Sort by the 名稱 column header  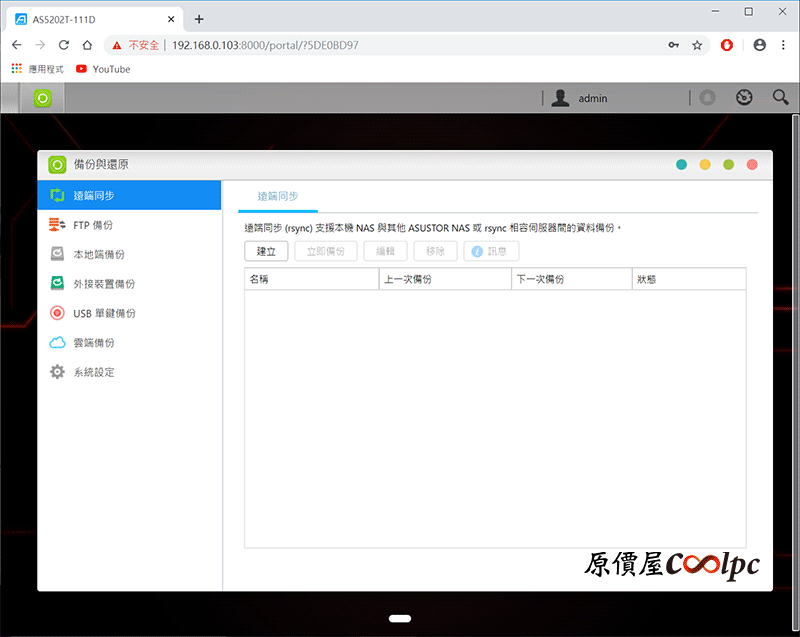click(x=312, y=279)
